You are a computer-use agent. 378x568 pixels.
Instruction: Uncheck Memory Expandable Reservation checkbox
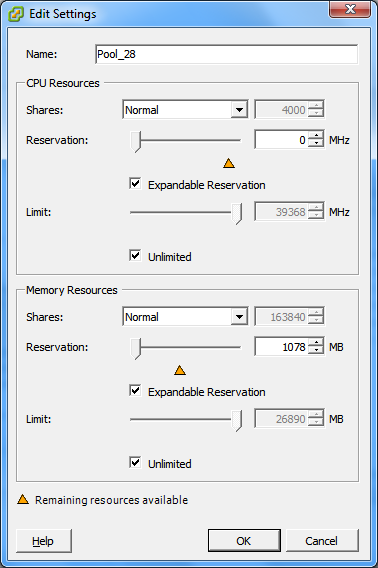point(135,390)
